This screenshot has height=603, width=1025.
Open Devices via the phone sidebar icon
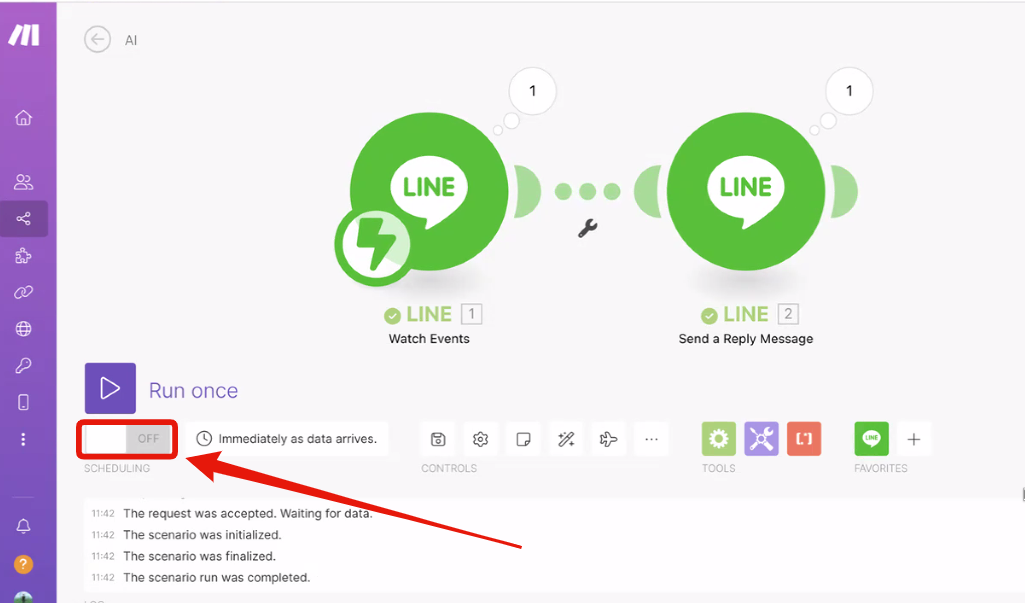[x=24, y=402]
